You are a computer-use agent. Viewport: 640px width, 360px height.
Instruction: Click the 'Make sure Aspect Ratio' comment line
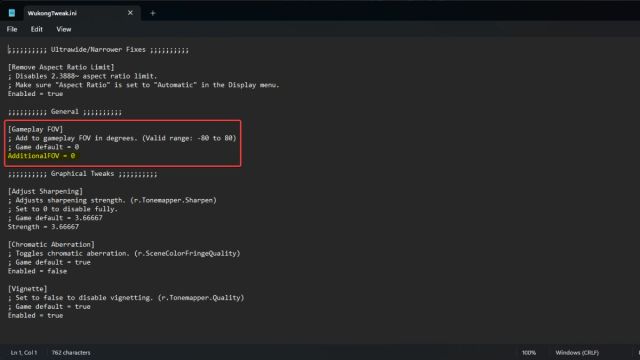[x=144, y=85]
